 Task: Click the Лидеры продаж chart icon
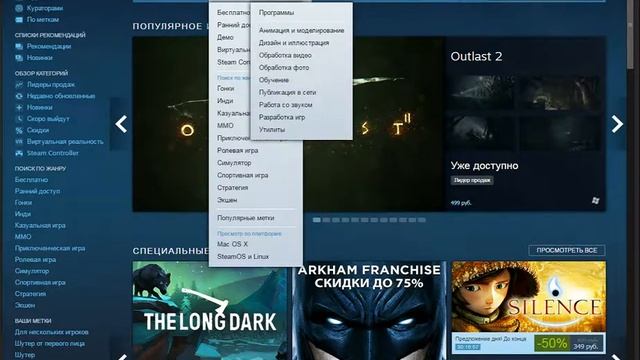click(19, 85)
